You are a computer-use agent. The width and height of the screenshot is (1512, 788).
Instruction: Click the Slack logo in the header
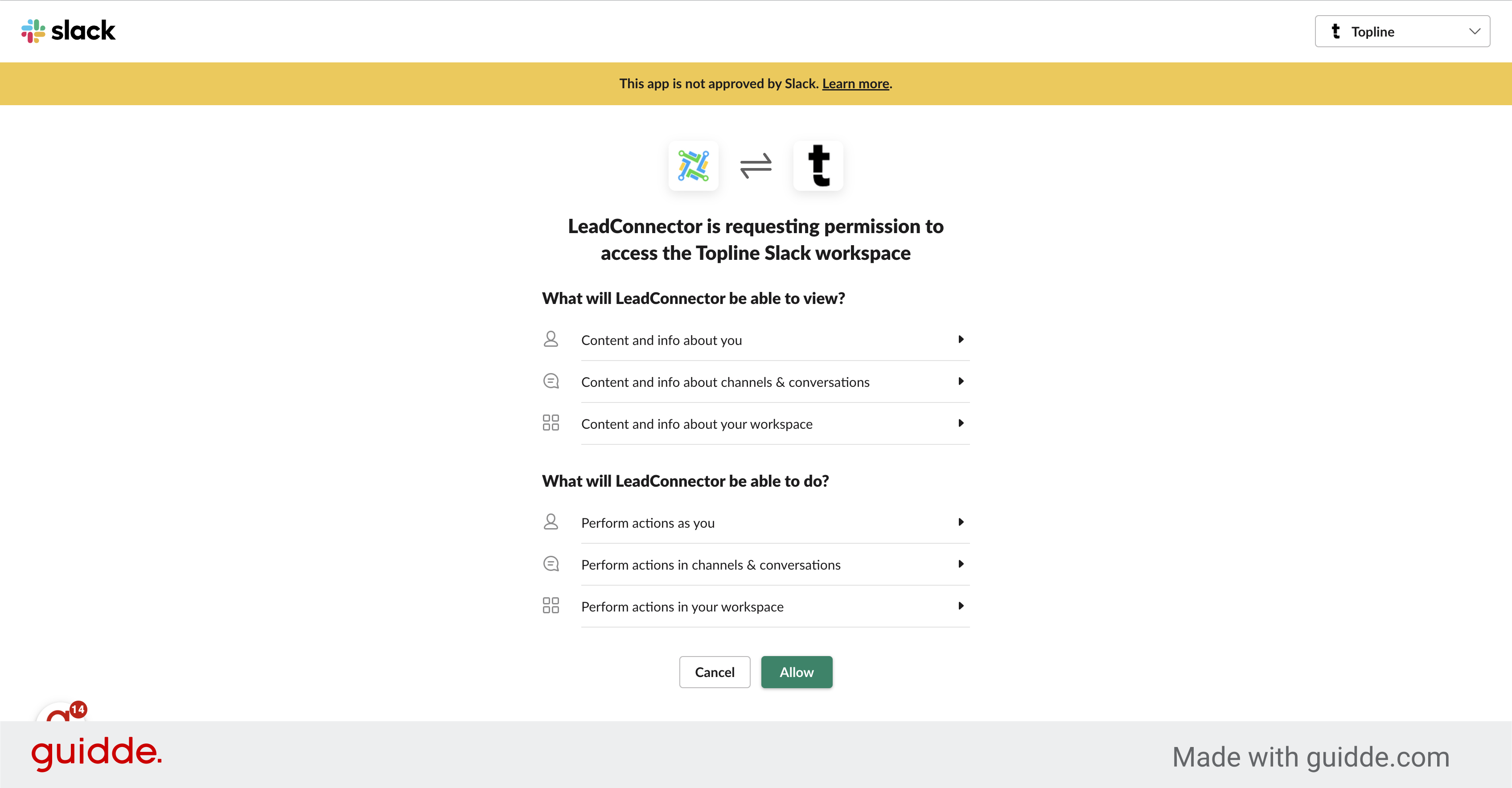(x=68, y=30)
